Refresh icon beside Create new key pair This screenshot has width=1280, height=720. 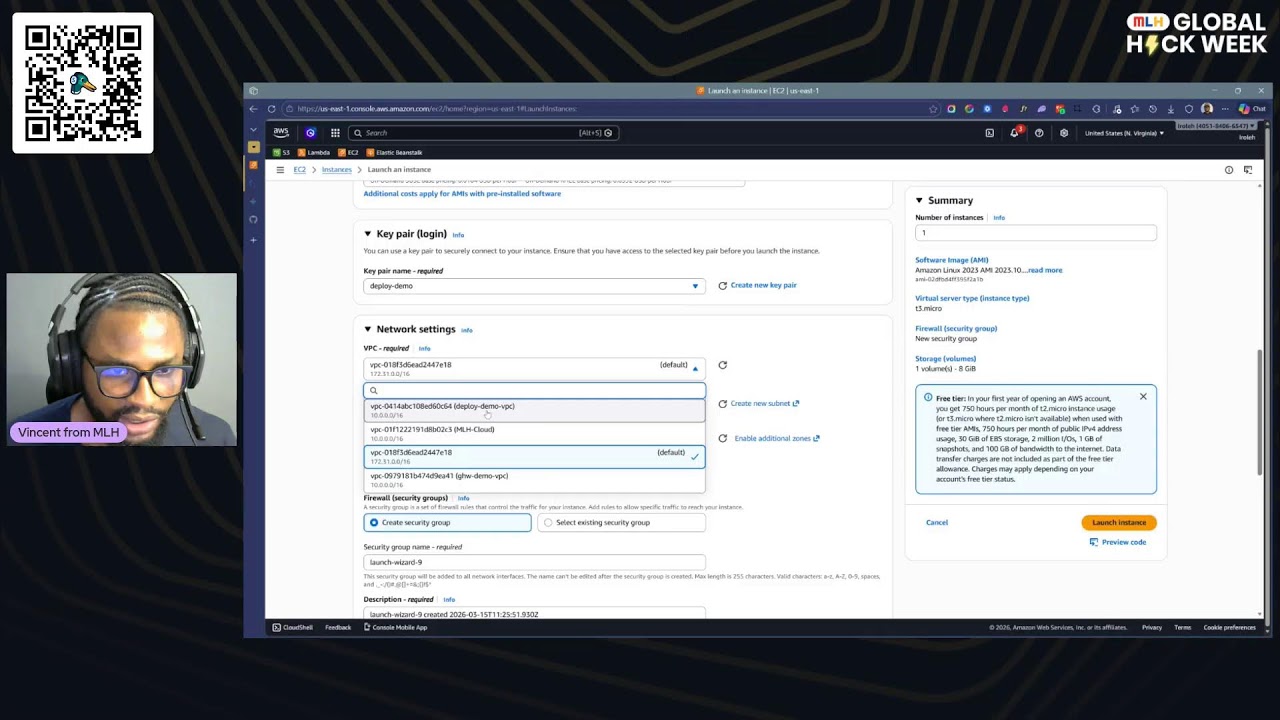coord(722,286)
